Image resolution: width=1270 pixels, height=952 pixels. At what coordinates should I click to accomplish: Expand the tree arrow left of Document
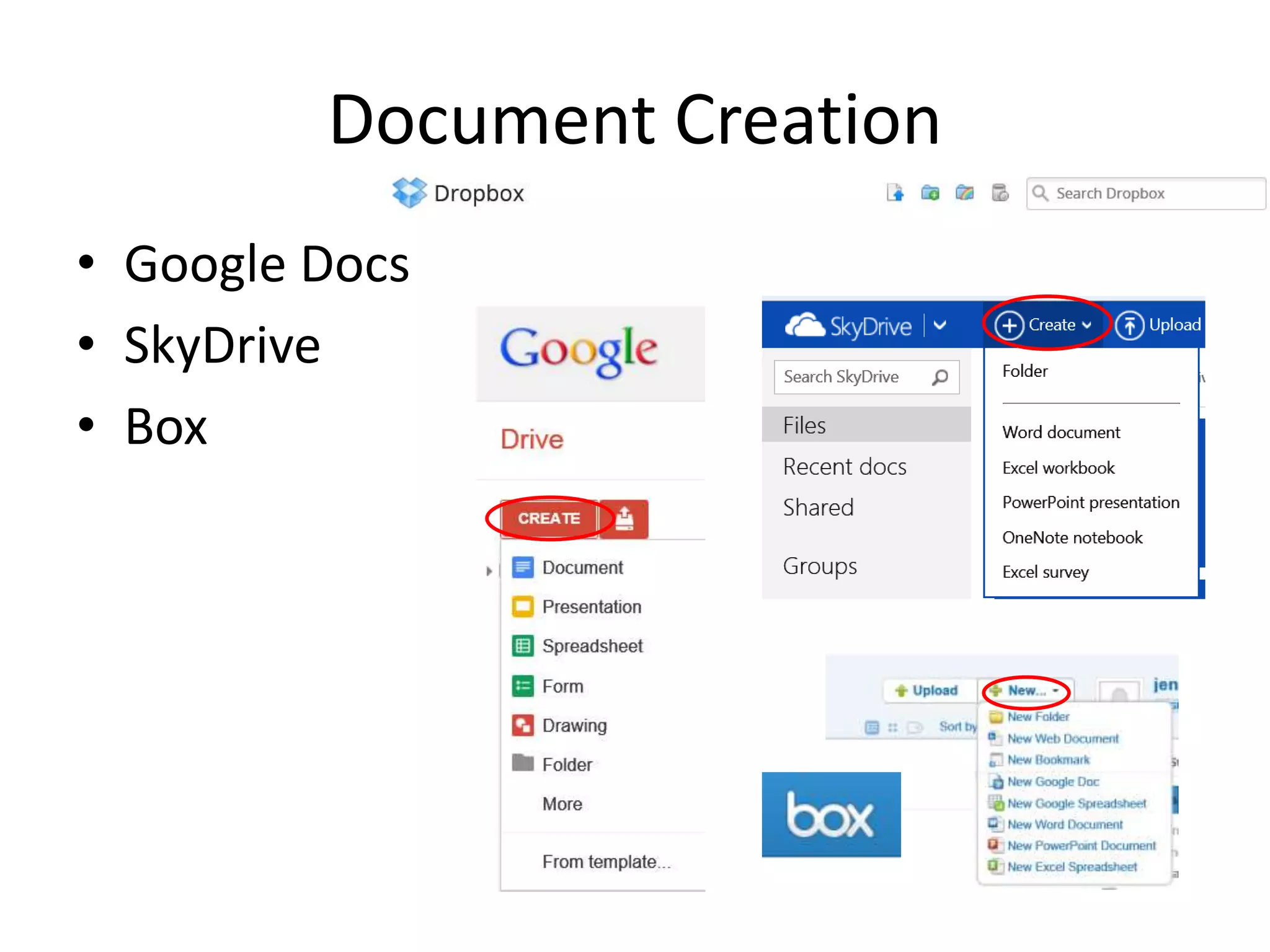(x=489, y=571)
